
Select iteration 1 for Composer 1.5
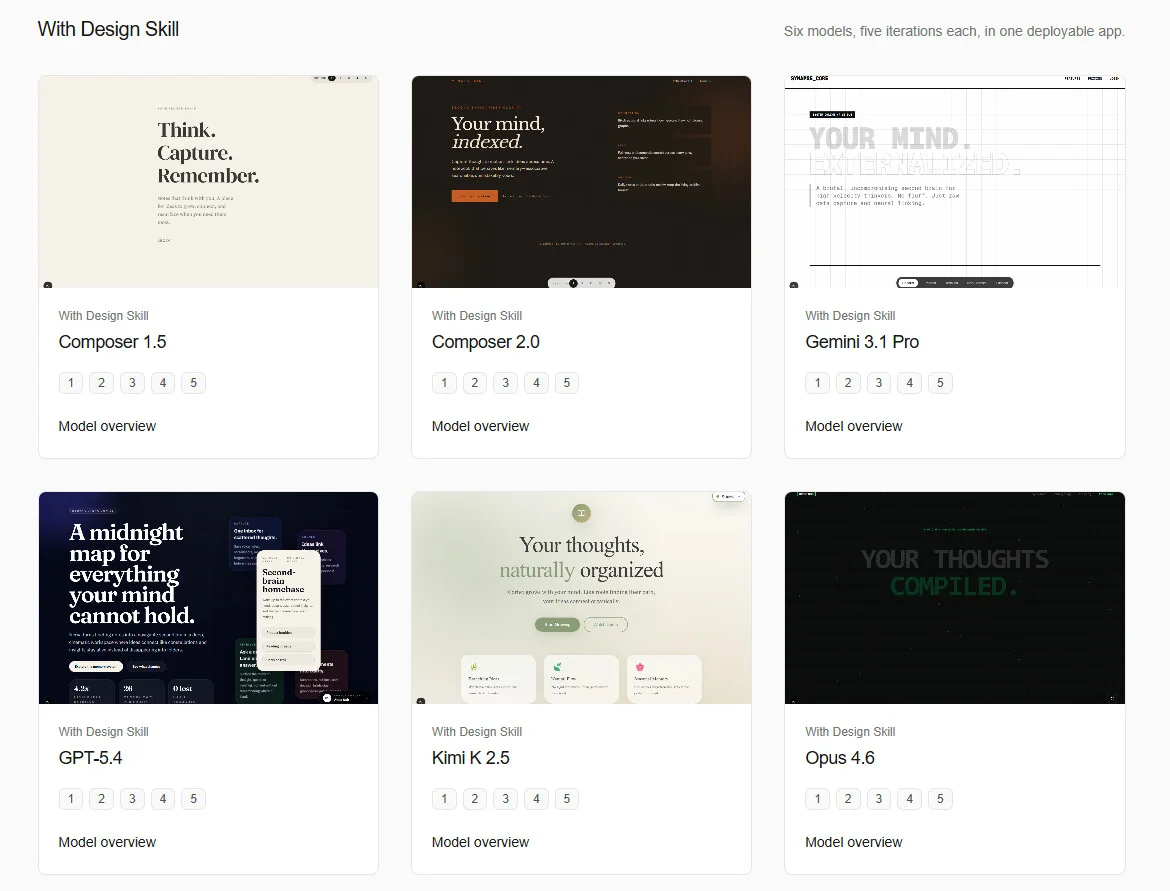pos(70,383)
